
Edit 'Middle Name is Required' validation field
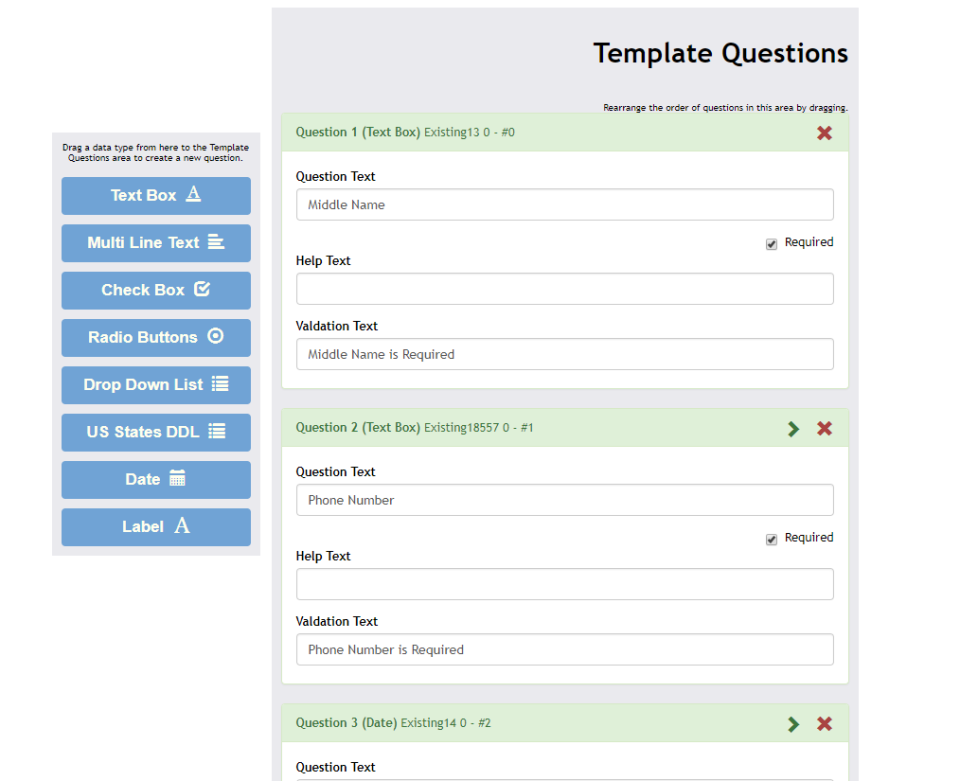click(x=564, y=354)
